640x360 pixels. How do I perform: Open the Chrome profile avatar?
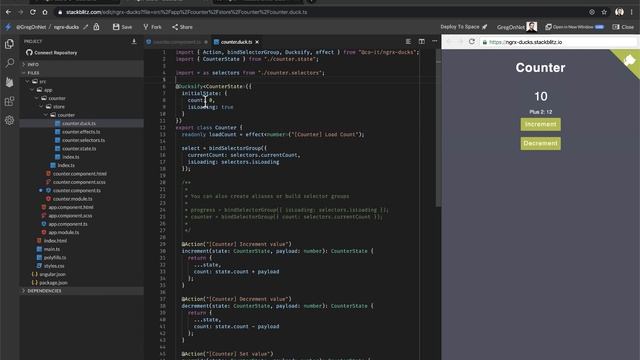pos(619,12)
